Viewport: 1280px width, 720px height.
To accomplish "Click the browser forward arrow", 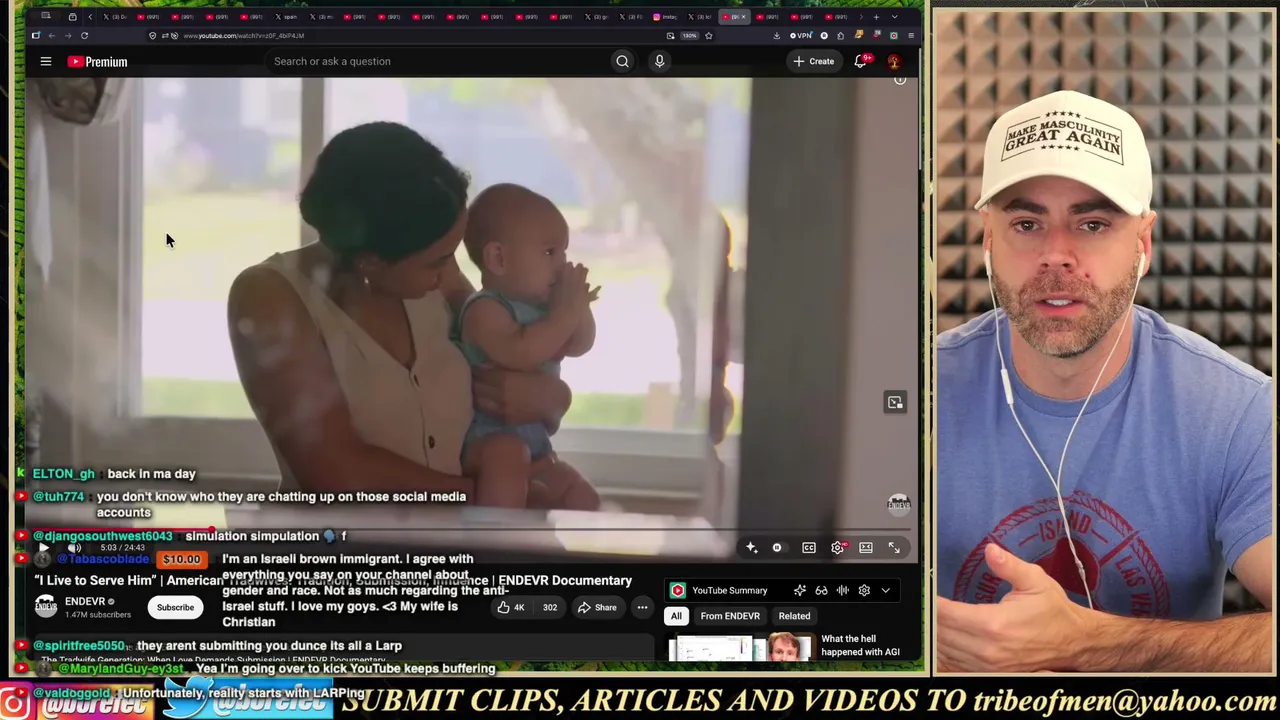I will (x=68, y=36).
